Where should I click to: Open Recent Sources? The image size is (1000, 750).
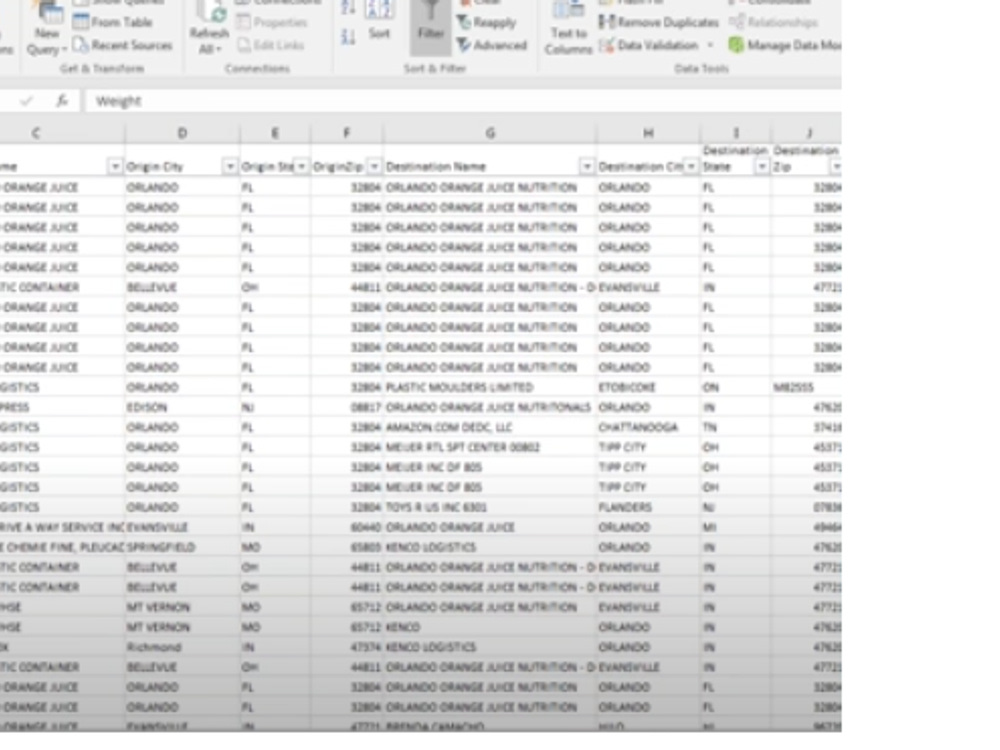[122, 45]
